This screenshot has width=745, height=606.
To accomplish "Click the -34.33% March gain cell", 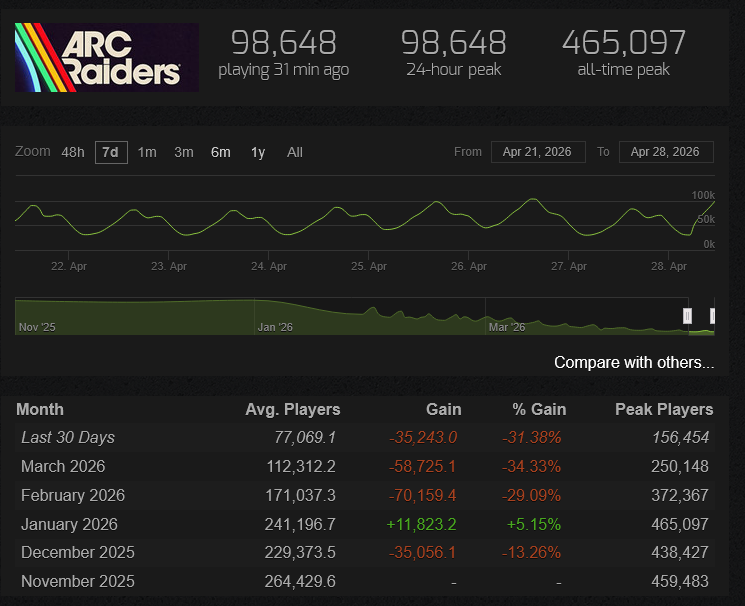I will (532, 466).
